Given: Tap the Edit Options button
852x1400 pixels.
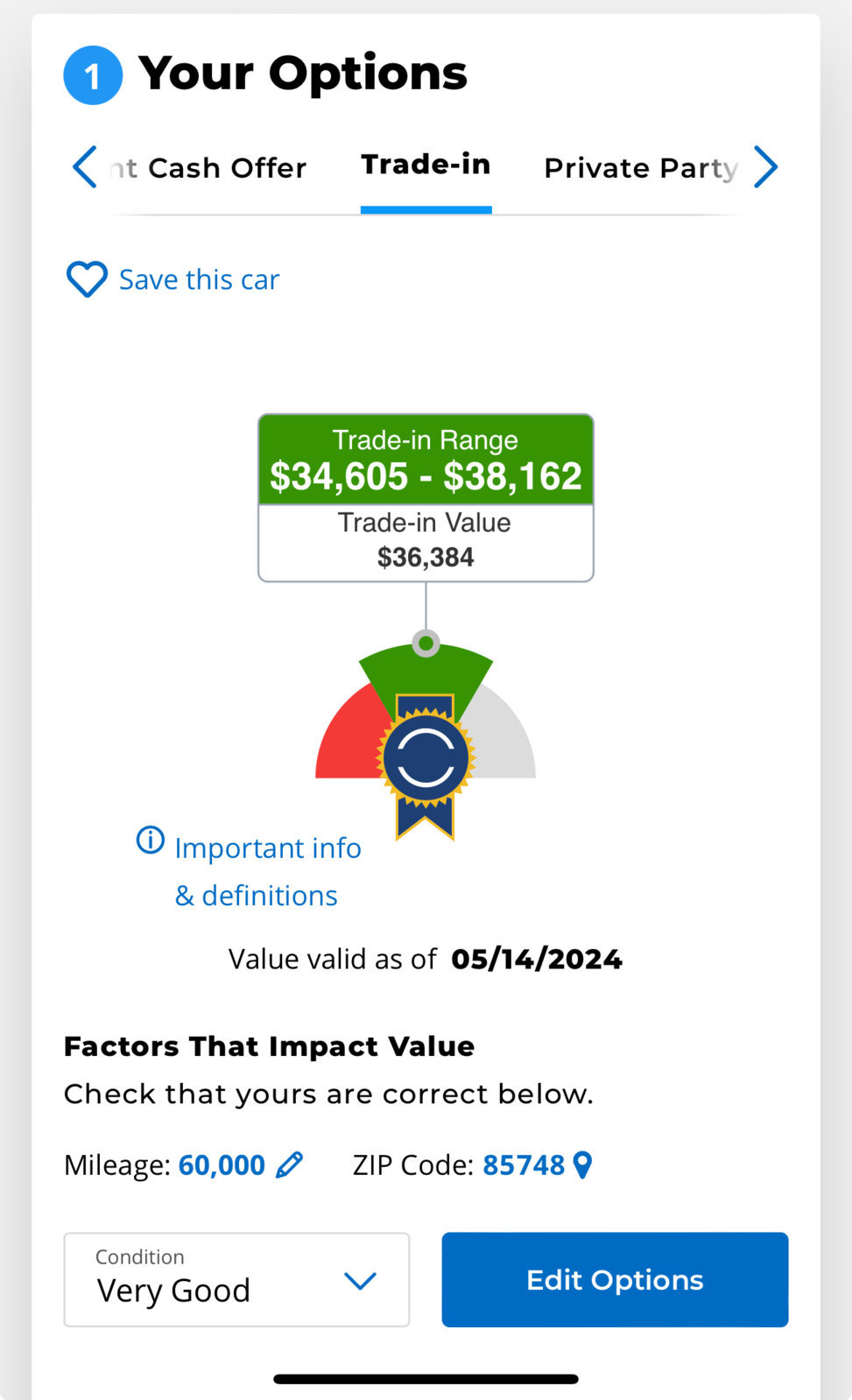Looking at the screenshot, I should pos(615,1279).
